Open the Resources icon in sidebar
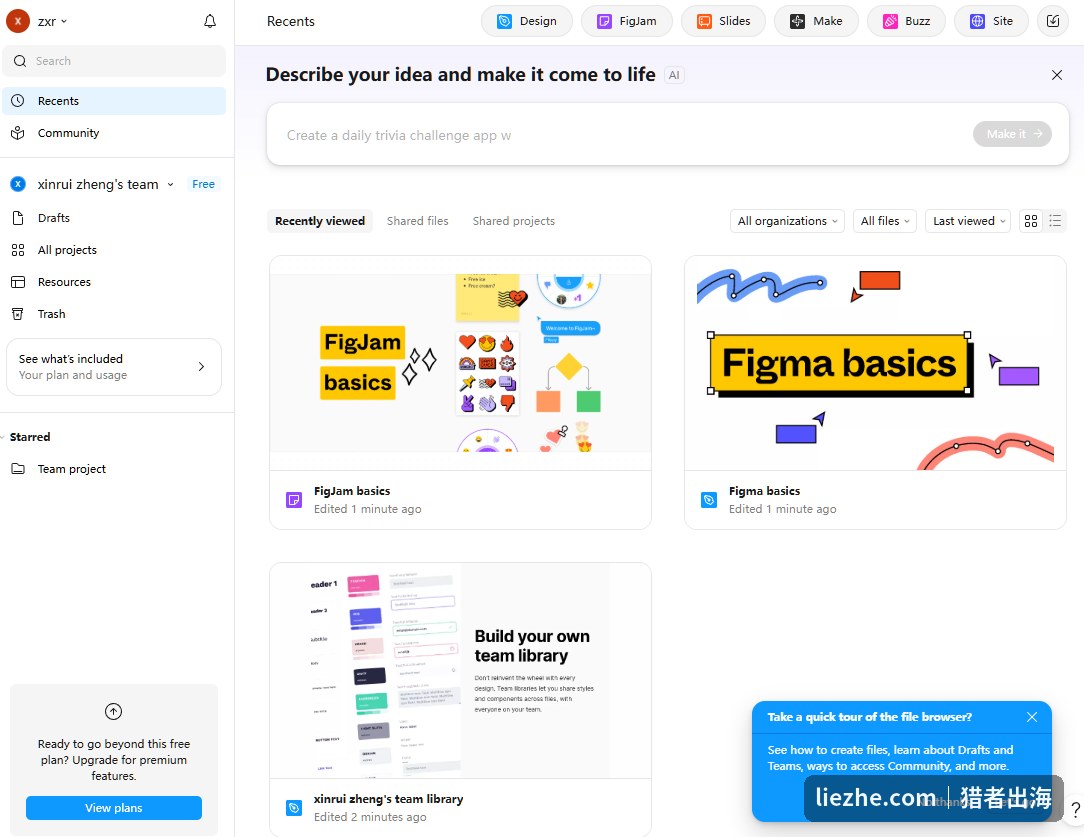This screenshot has height=837, width=1084. point(18,282)
